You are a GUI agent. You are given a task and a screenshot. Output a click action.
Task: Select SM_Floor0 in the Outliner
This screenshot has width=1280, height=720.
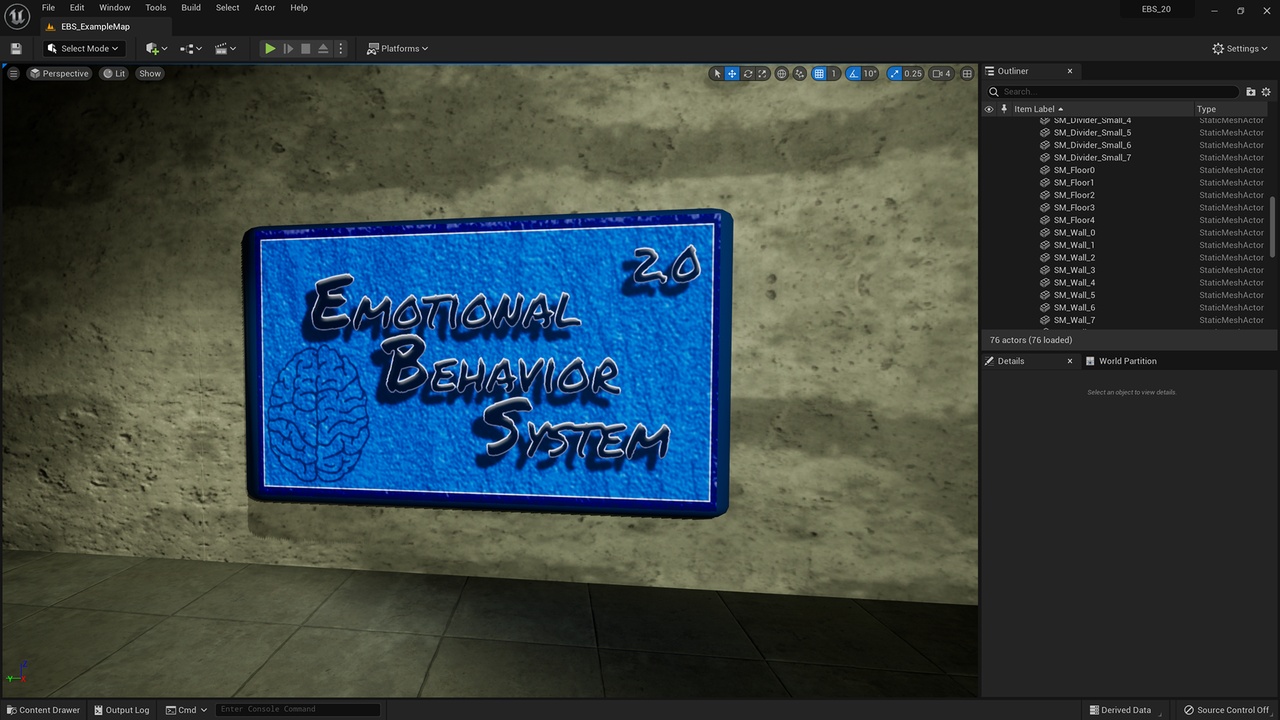coord(1074,170)
